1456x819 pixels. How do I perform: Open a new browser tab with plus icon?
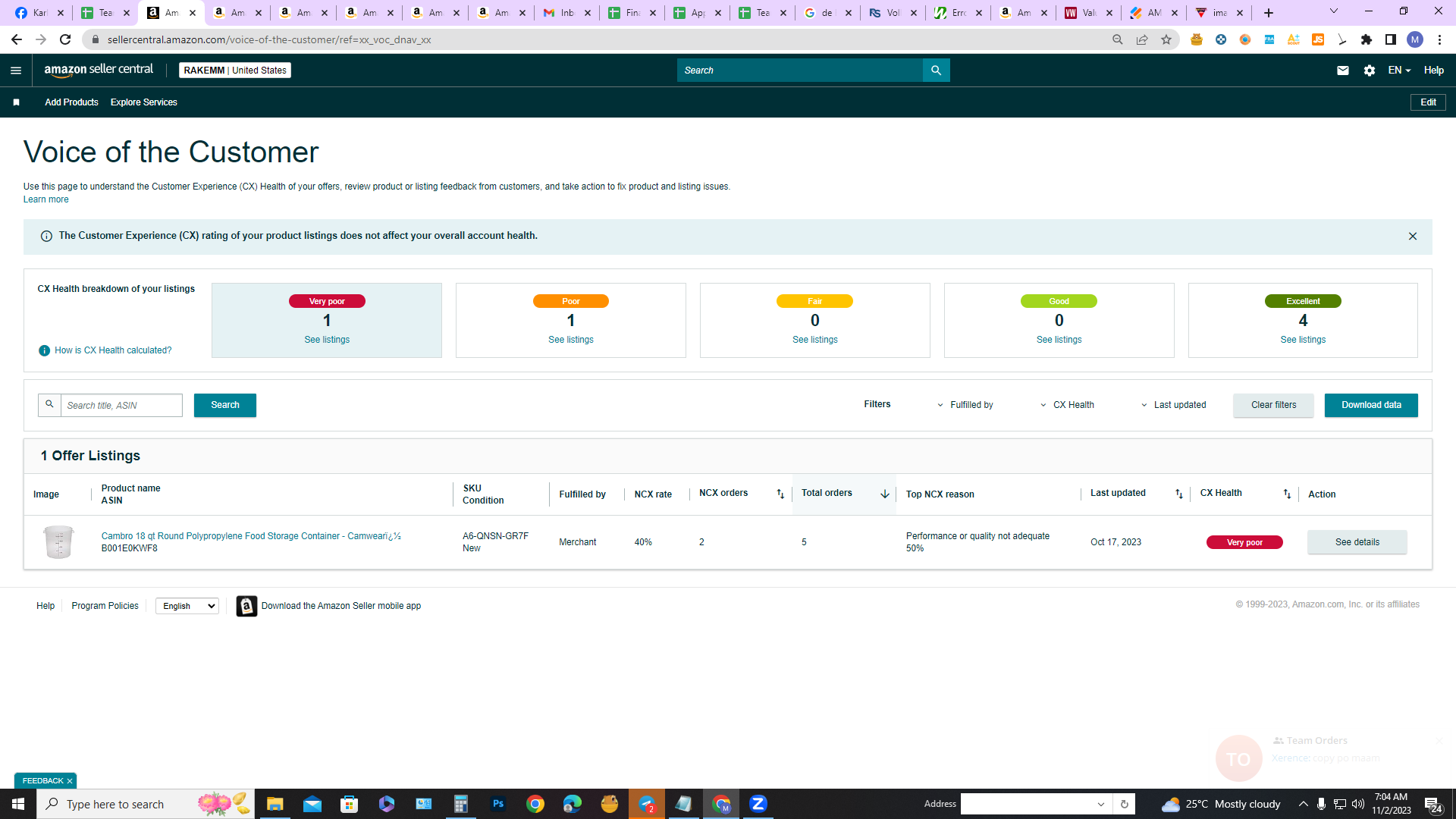tap(1269, 13)
